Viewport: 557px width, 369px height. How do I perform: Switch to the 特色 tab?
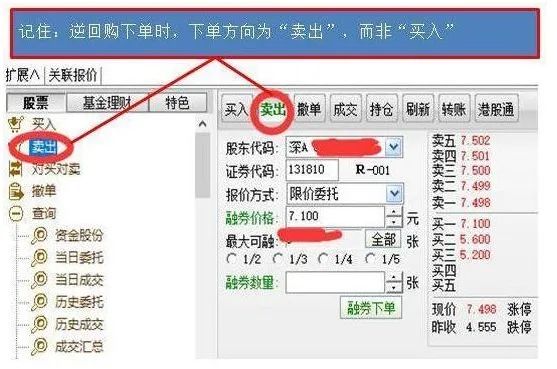[x=177, y=103]
